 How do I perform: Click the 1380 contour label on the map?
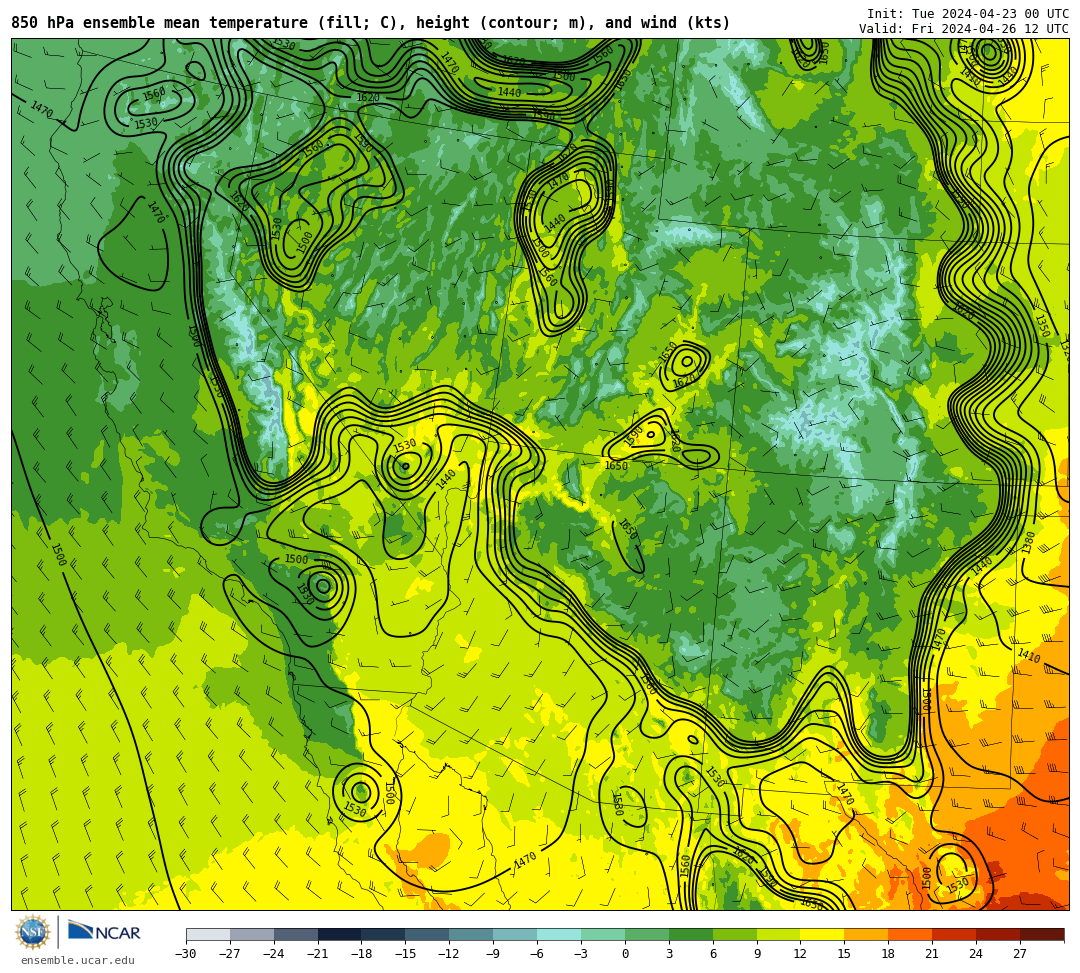click(x=1028, y=543)
